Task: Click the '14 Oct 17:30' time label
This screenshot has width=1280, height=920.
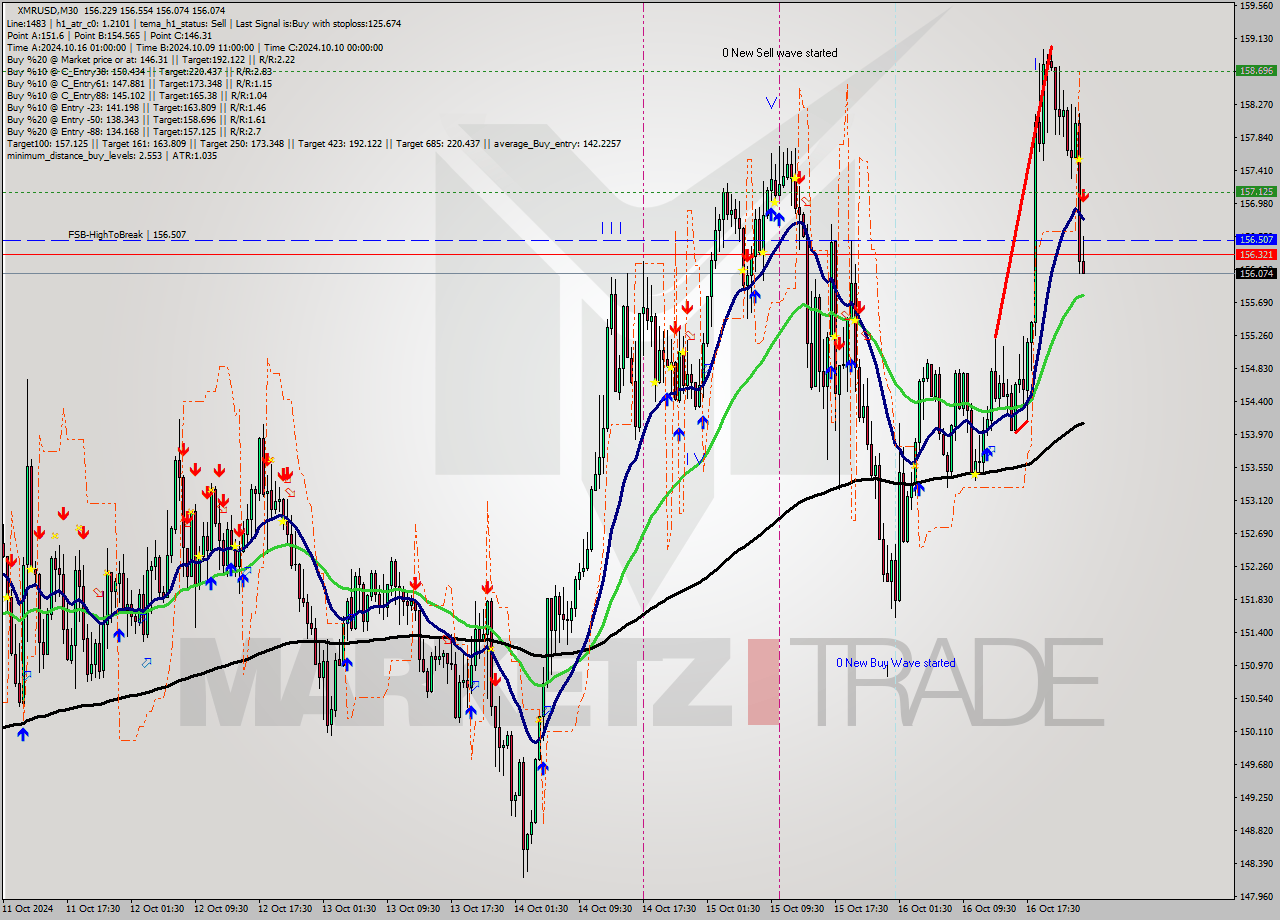Action: [669, 909]
